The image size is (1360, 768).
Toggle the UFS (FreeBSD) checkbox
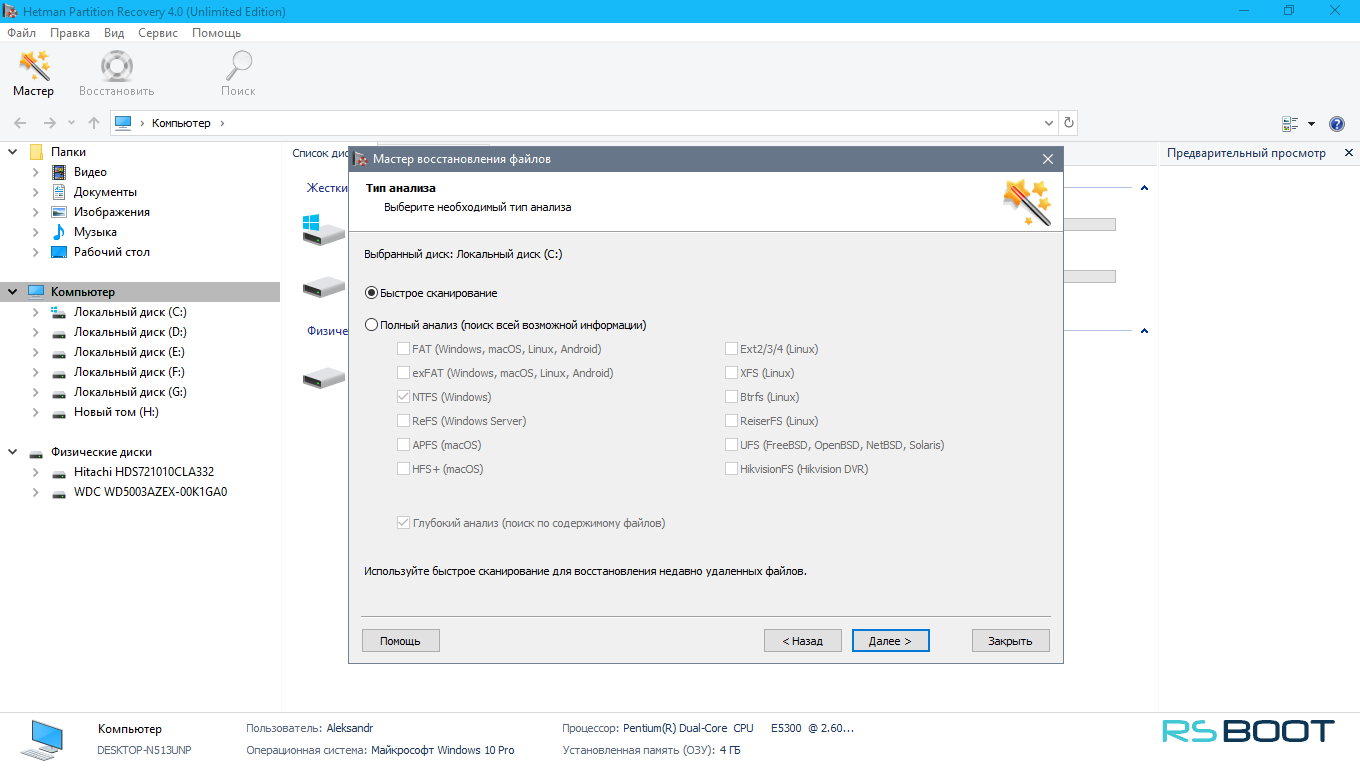731,445
